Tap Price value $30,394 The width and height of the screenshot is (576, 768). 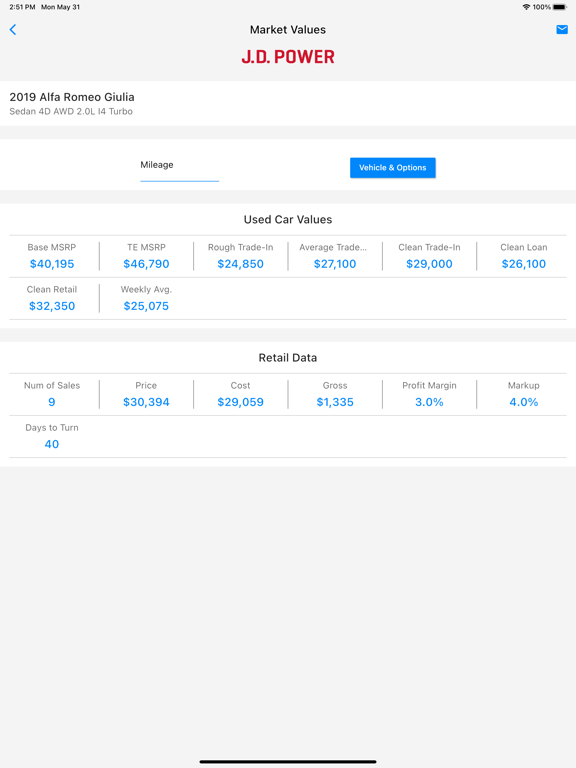tap(146, 402)
